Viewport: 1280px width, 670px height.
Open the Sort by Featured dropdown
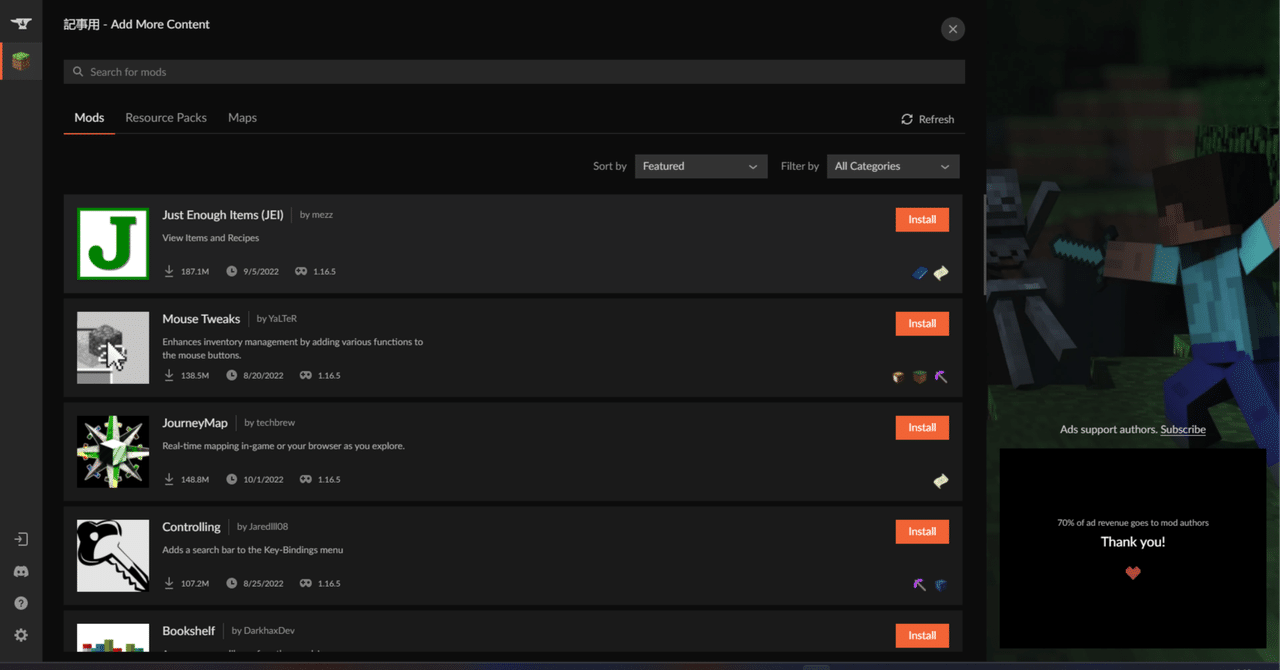tap(700, 166)
